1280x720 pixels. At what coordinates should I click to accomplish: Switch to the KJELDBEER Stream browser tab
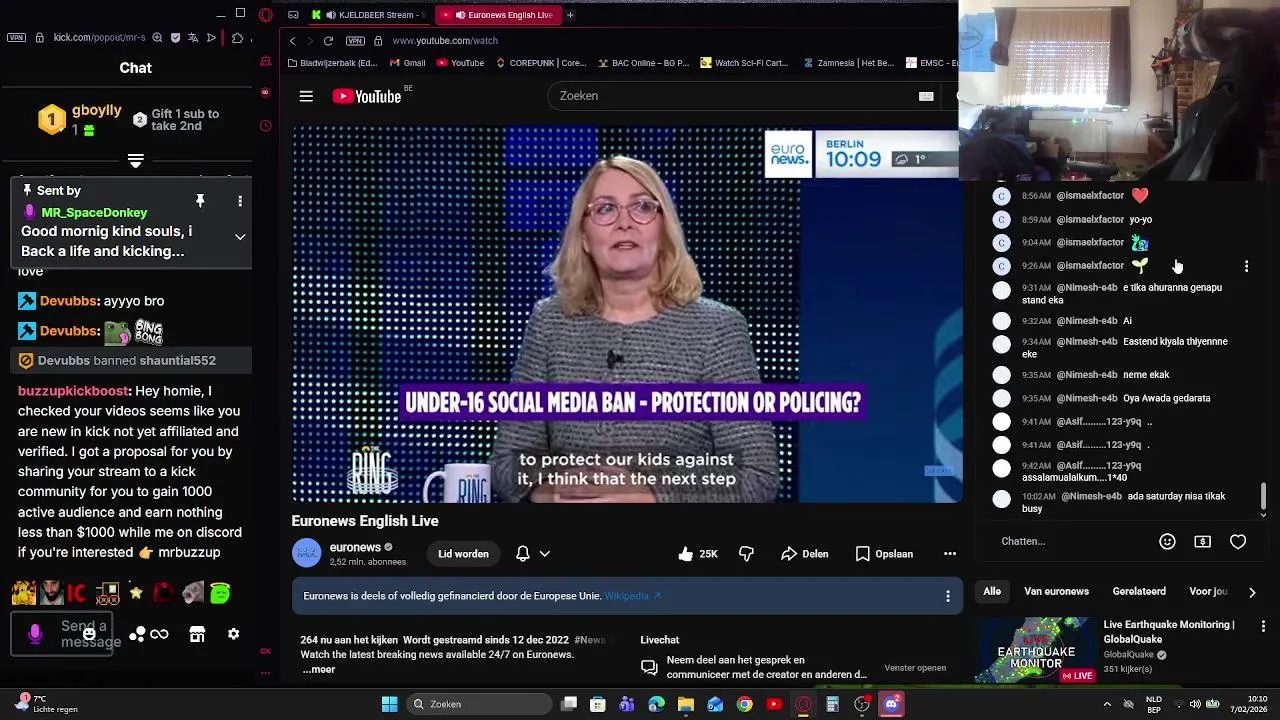tap(368, 15)
